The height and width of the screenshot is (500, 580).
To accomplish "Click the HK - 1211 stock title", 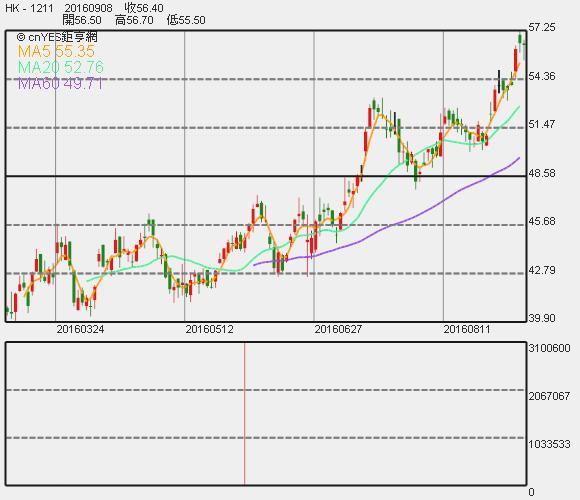I will pyautogui.click(x=30, y=8).
